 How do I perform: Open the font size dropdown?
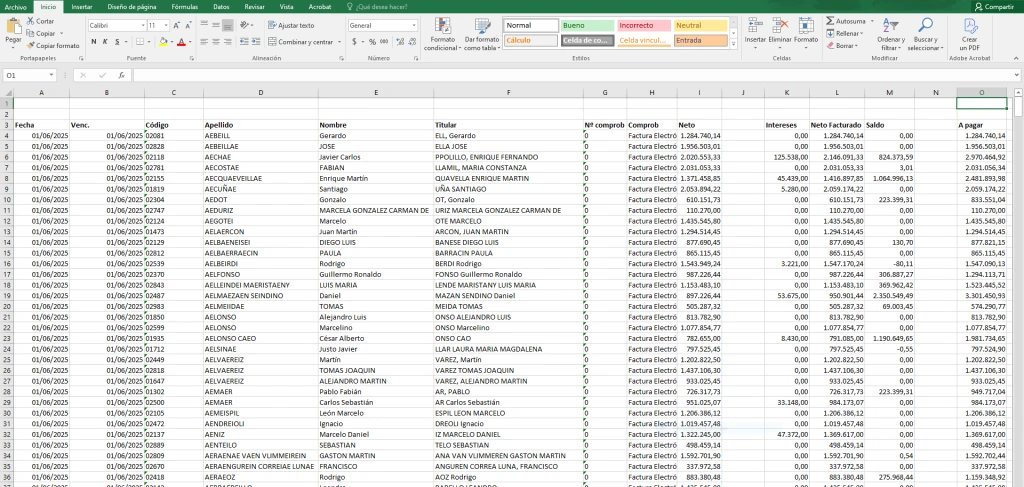[166, 25]
